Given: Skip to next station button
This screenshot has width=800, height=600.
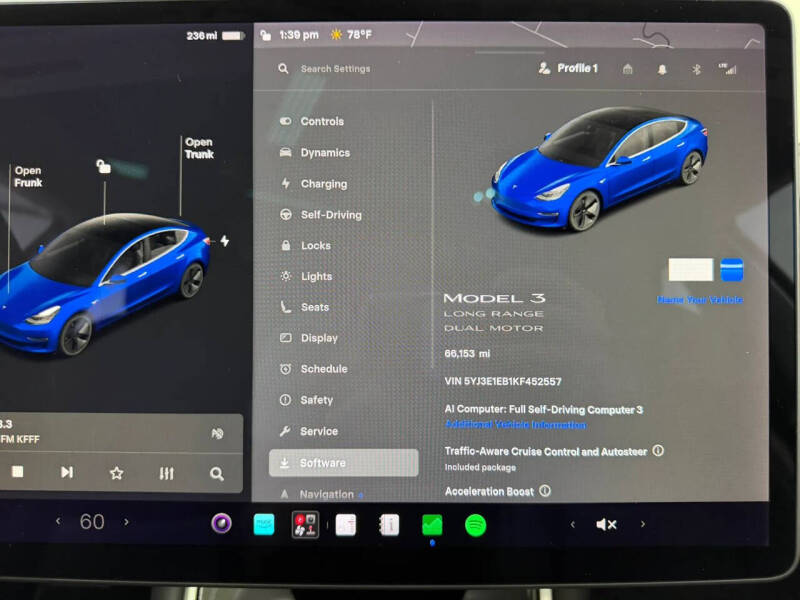Looking at the screenshot, I should (67, 472).
